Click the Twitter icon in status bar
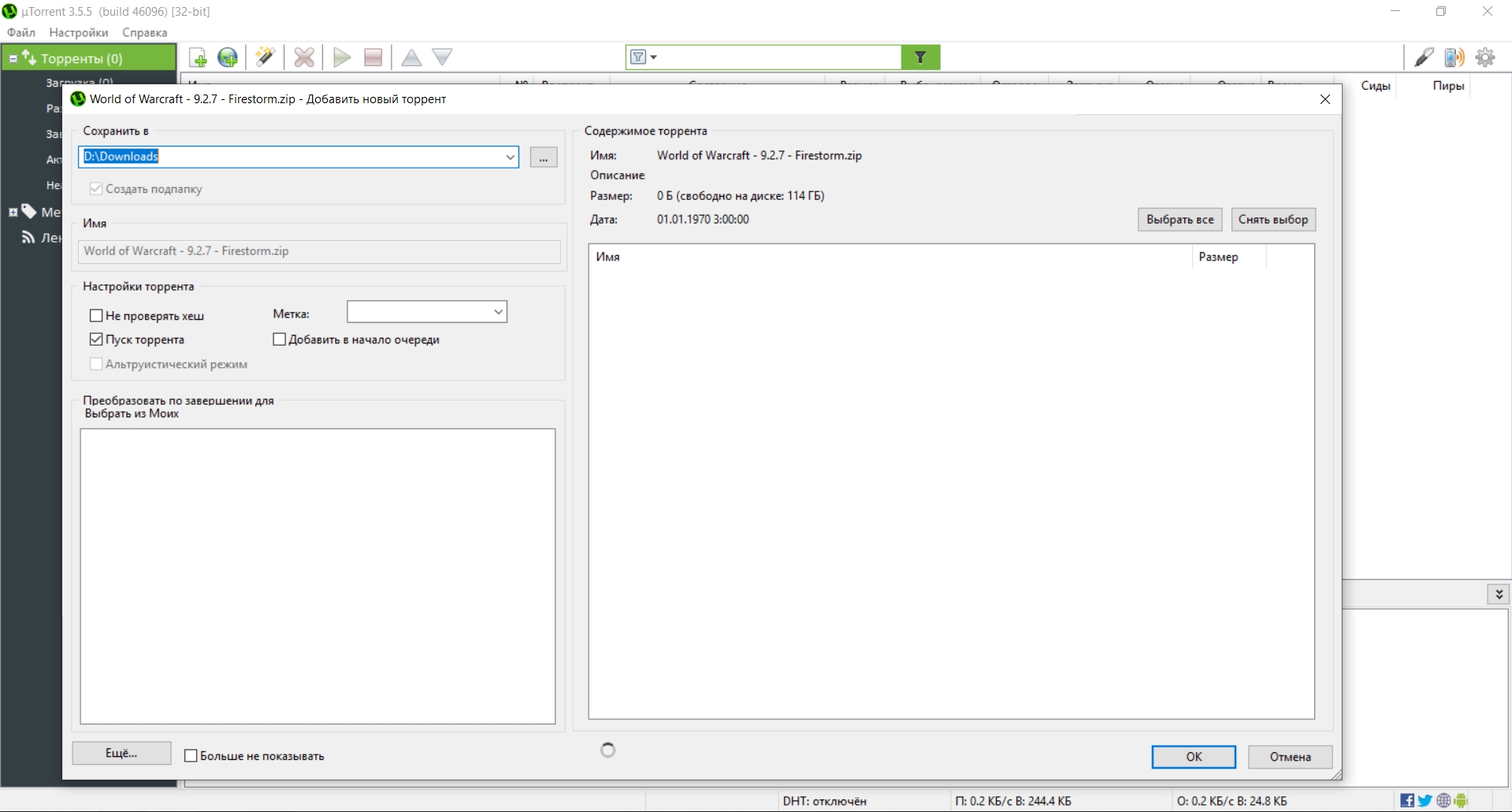Image resolution: width=1512 pixels, height=812 pixels. (x=1425, y=801)
